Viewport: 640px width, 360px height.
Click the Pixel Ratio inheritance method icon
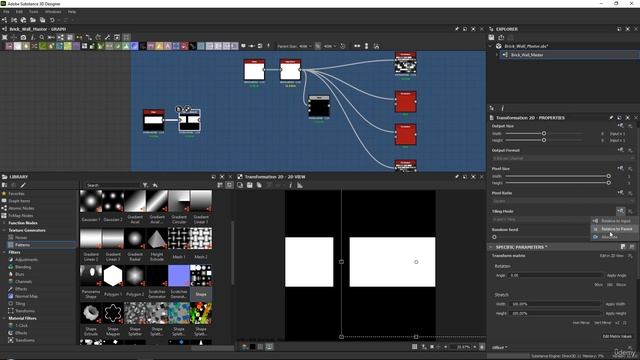pyautogui.click(x=620, y=193)
